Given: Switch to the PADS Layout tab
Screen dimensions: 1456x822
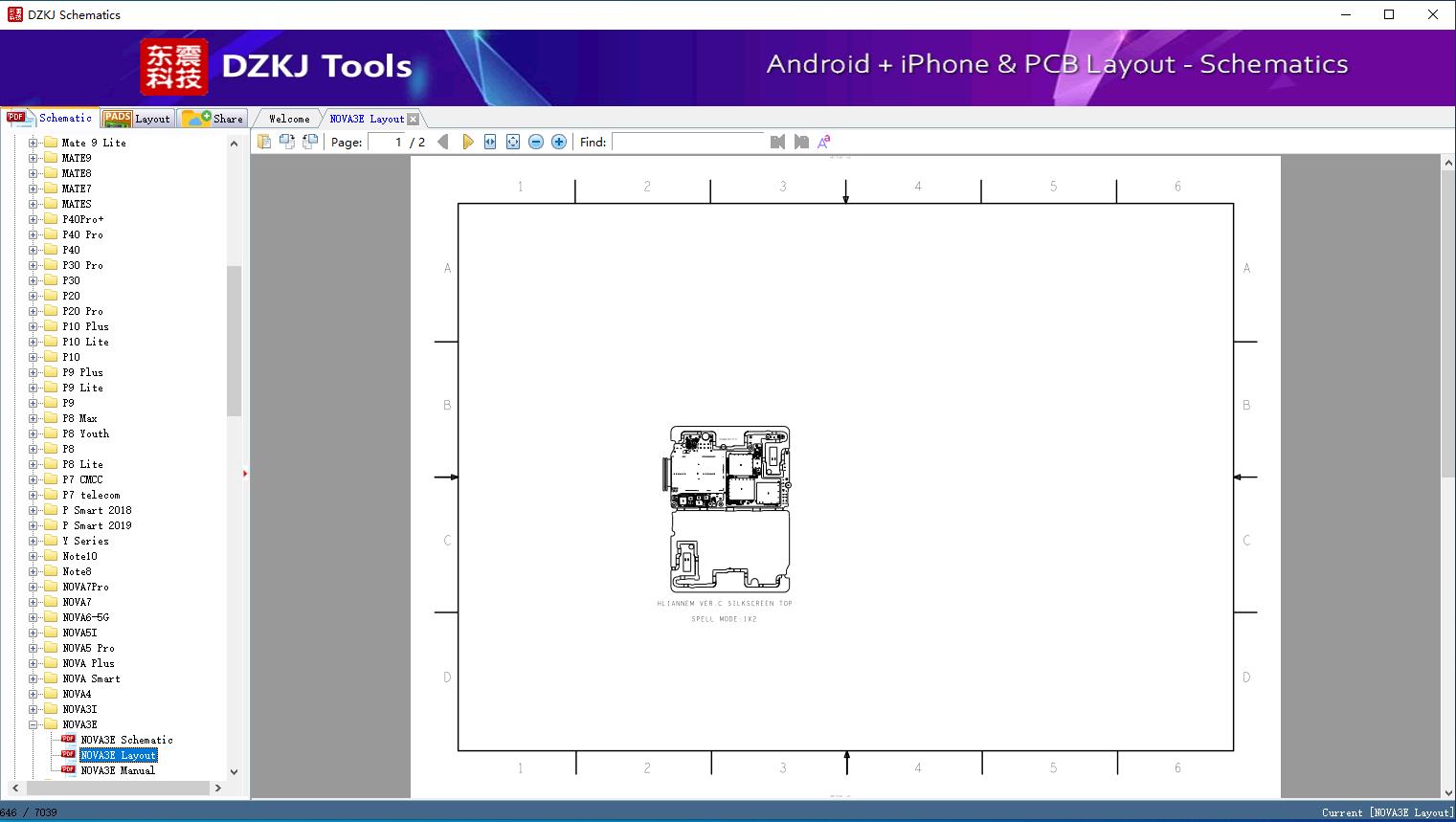Looking at the screenshot, I should pos(136,119).
